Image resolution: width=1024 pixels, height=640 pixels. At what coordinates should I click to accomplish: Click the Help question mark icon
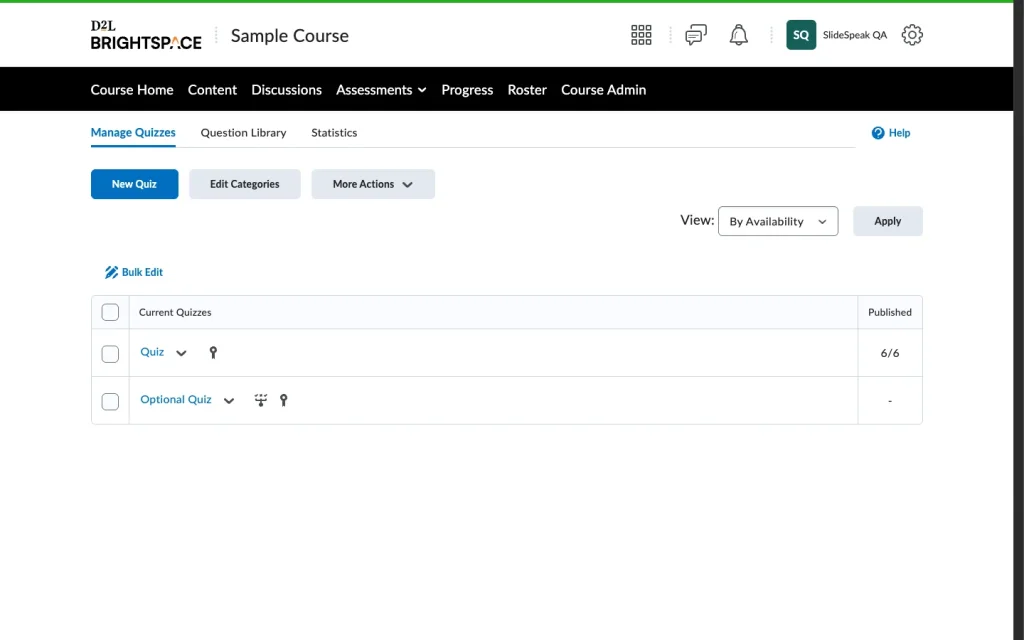click(x=878, y=133)
